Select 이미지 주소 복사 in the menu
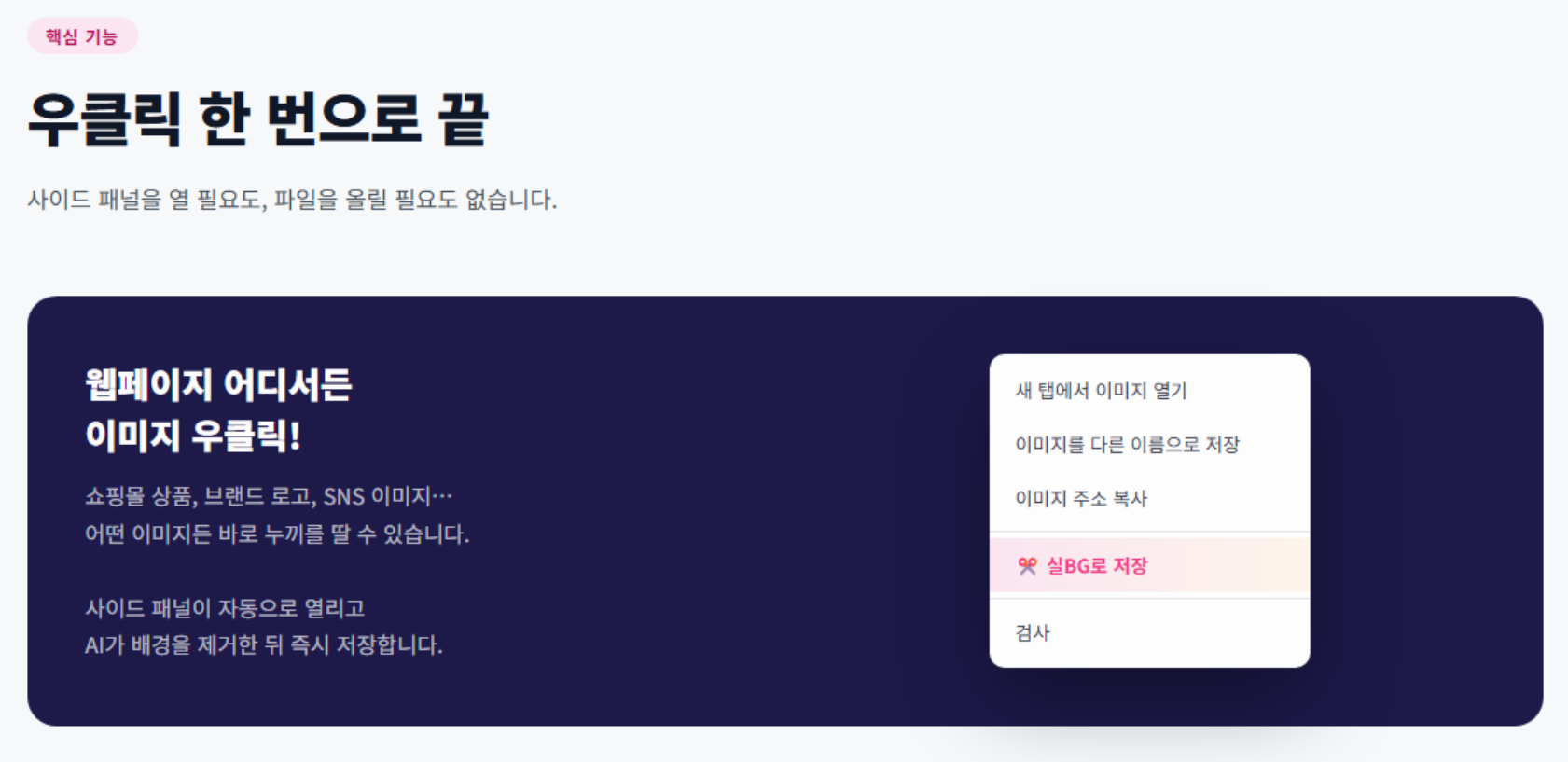Screen dimensions: 1568x762 click(x=1149, y=499)
